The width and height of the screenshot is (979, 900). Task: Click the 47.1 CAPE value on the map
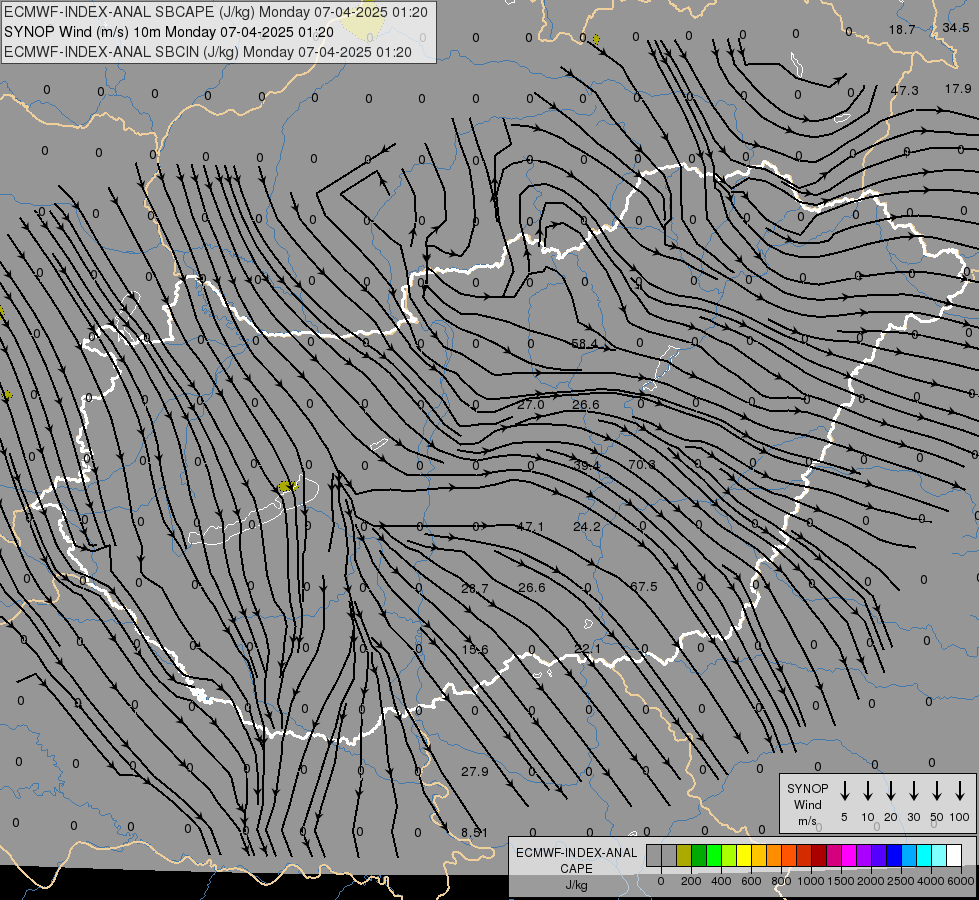[530, 527]
